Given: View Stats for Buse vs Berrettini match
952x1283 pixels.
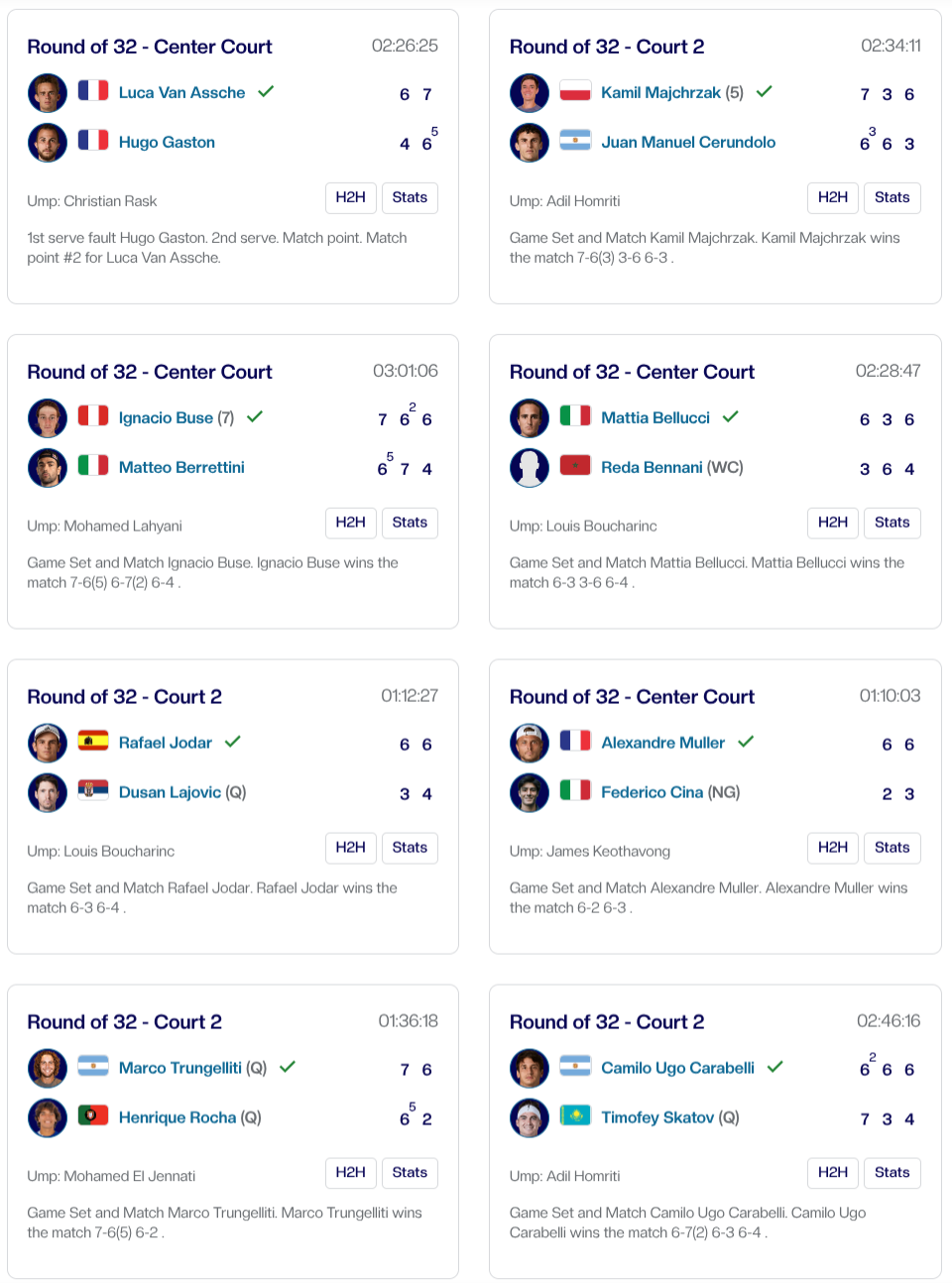Looking at the screenshot, I should pyautogui.click(x=410, y=523).
